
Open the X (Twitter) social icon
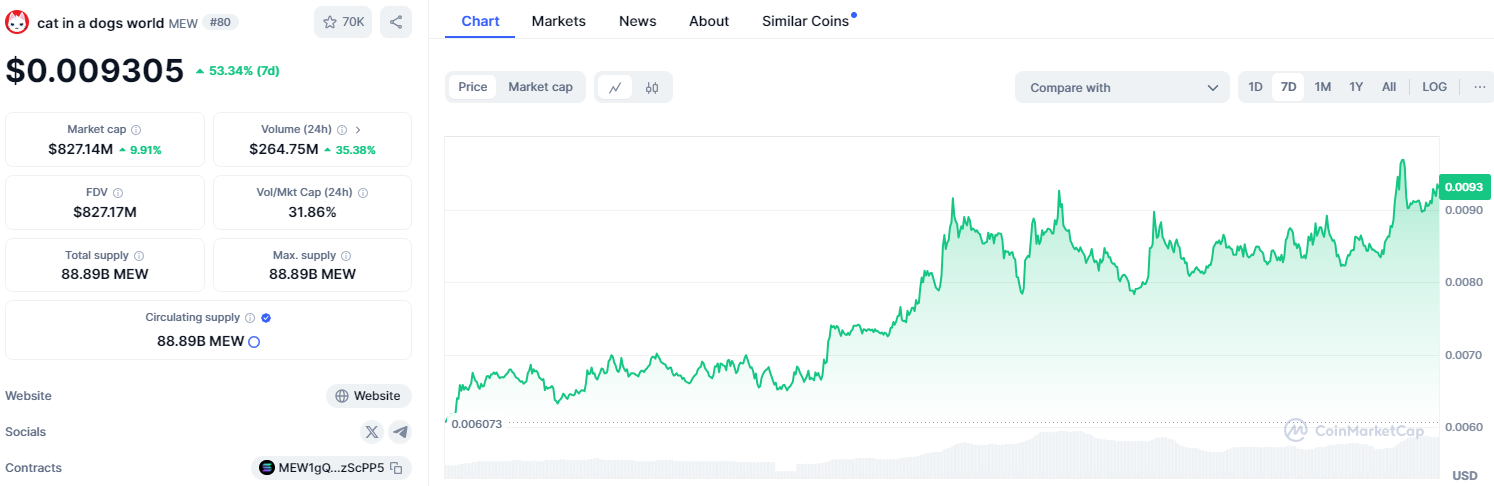pos(372,432)
